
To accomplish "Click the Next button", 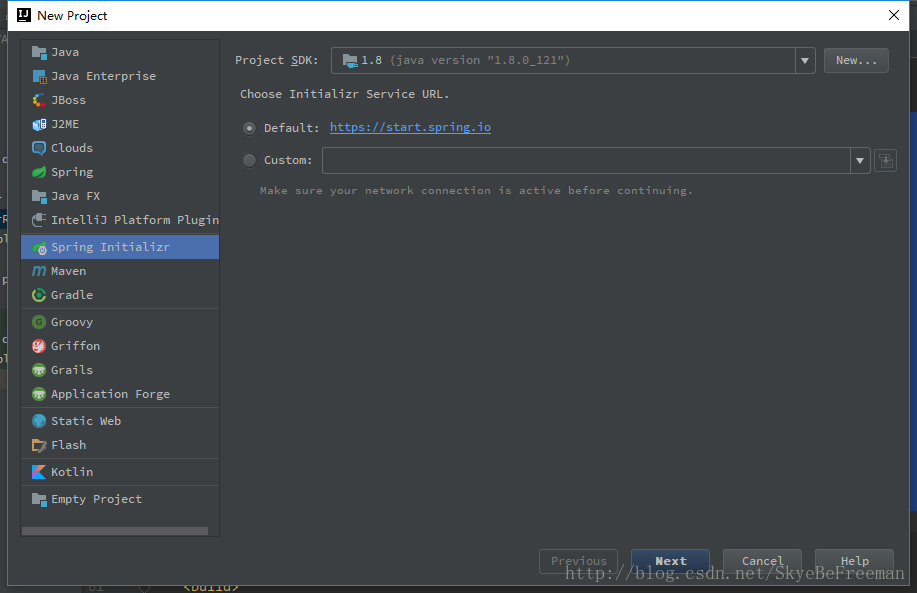I will point(670,561).
